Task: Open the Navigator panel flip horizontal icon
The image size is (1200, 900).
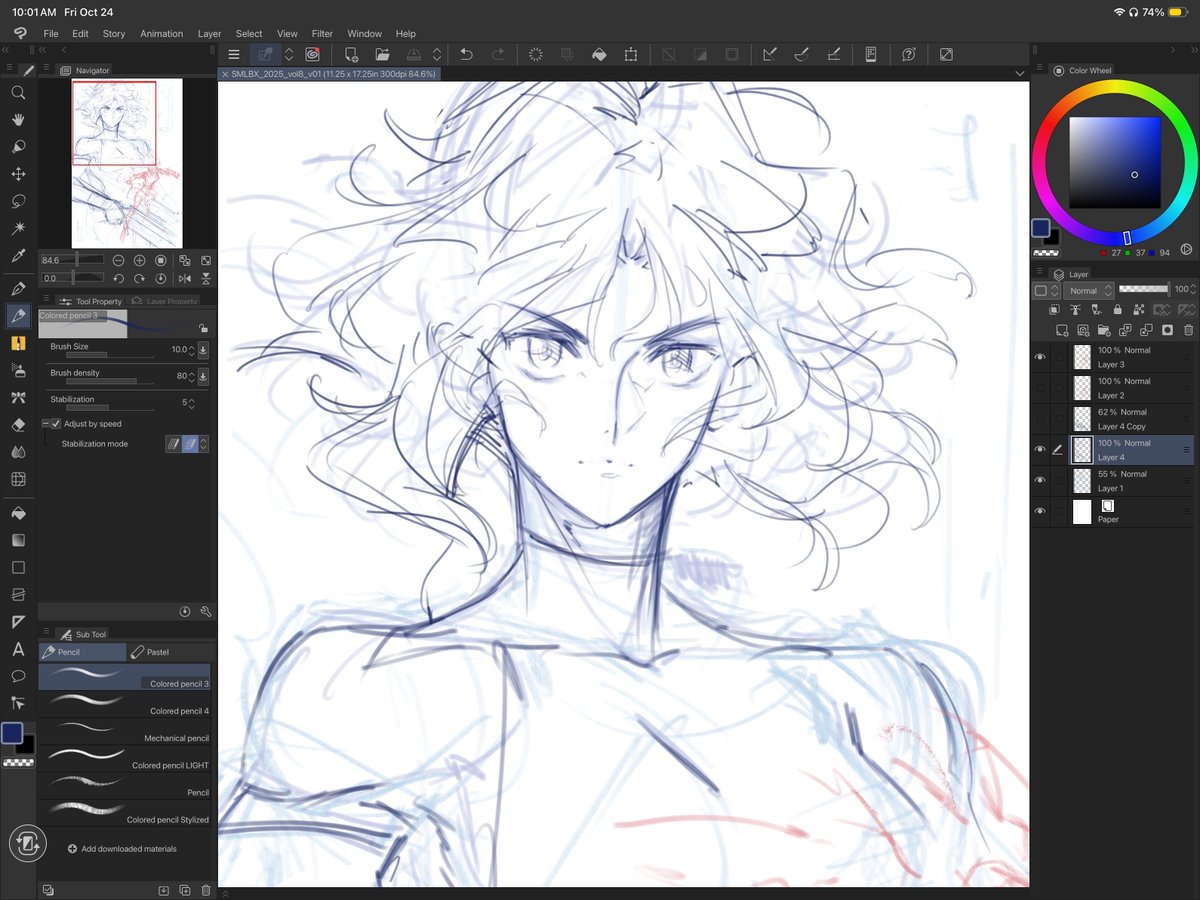Action: pos(185,278)
